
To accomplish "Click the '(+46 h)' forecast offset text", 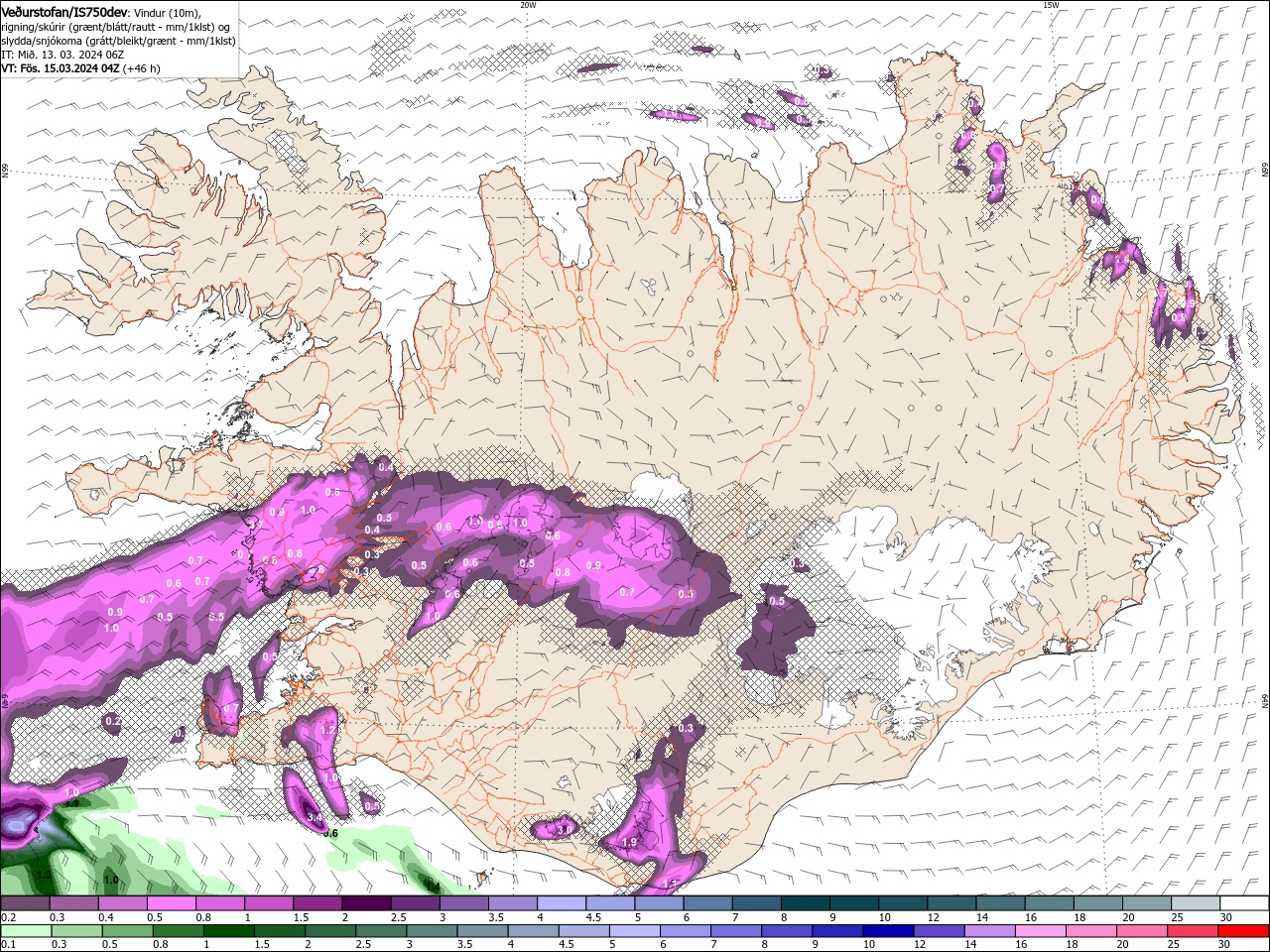I will 142,68.
